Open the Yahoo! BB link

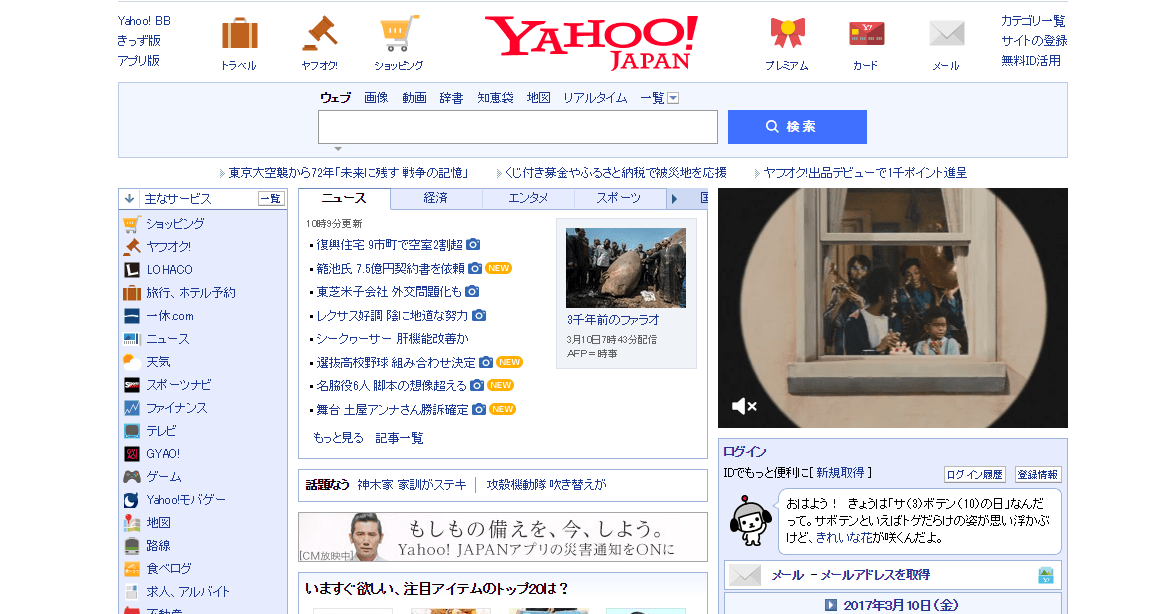pos(144,21)
